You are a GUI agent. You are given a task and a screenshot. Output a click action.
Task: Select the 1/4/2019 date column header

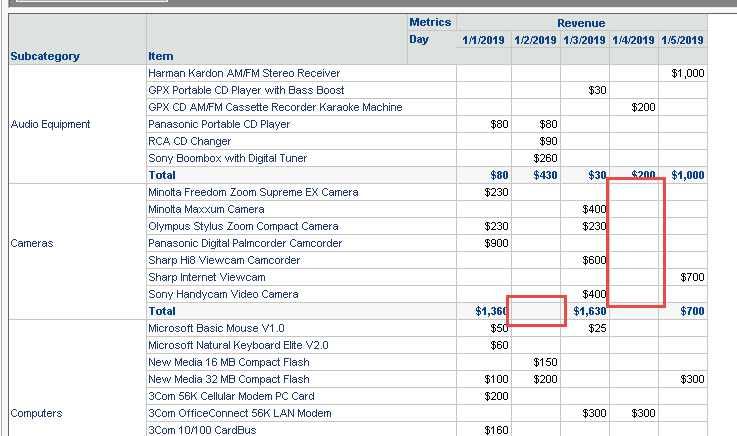[x=633, y=40]
